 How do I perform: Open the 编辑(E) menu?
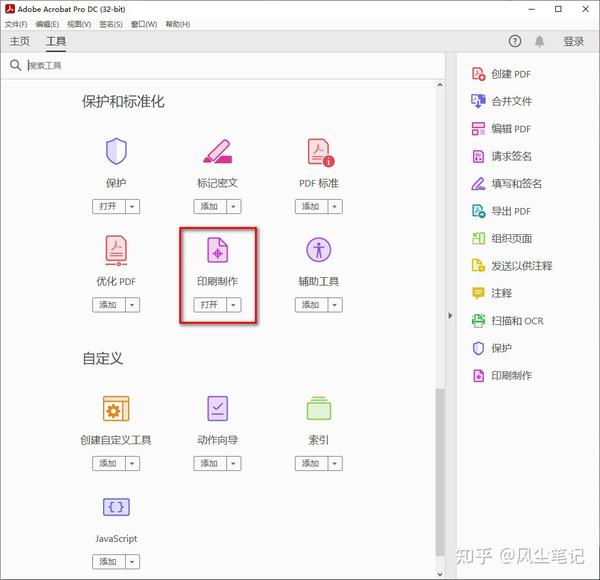point(47,24)
